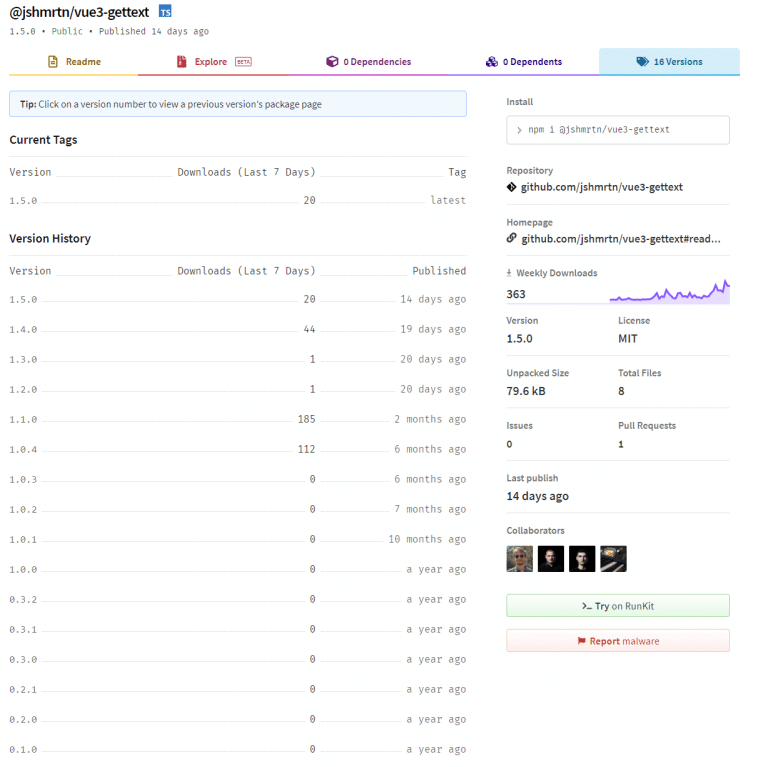The height and width of the screenshot is (767, 768).
Task: Open version 0.1.0 package page
Action: click(23, 750)
